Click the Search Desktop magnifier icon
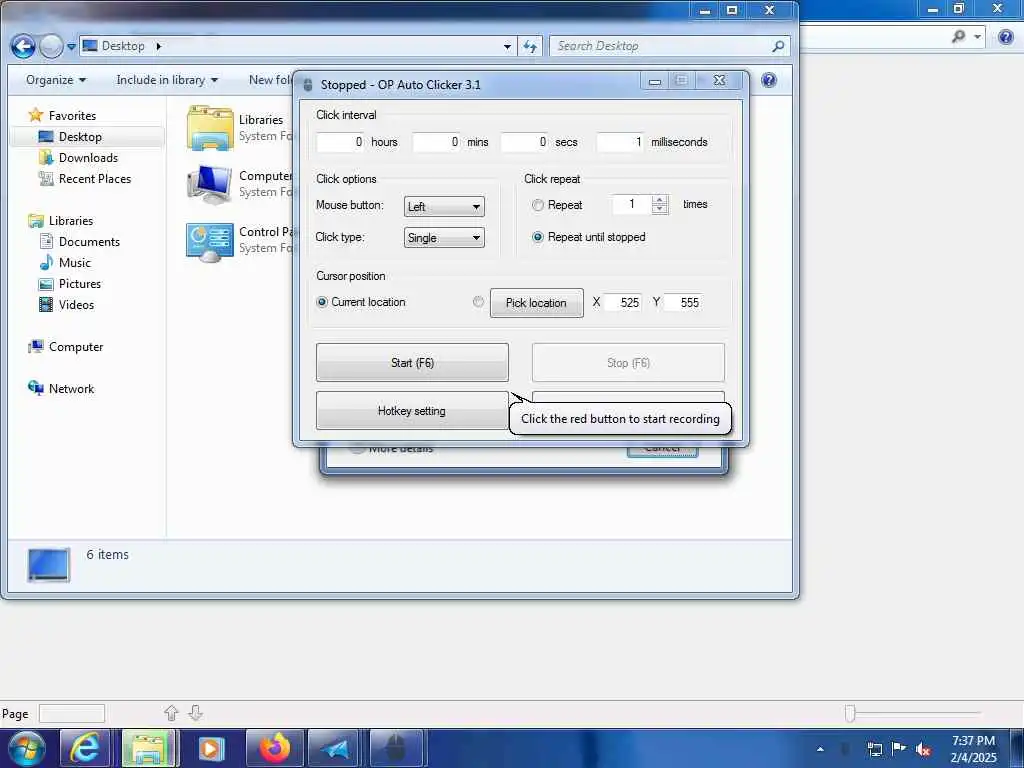Viewport: 1024px width, 768px height. [x=778, y=46]
